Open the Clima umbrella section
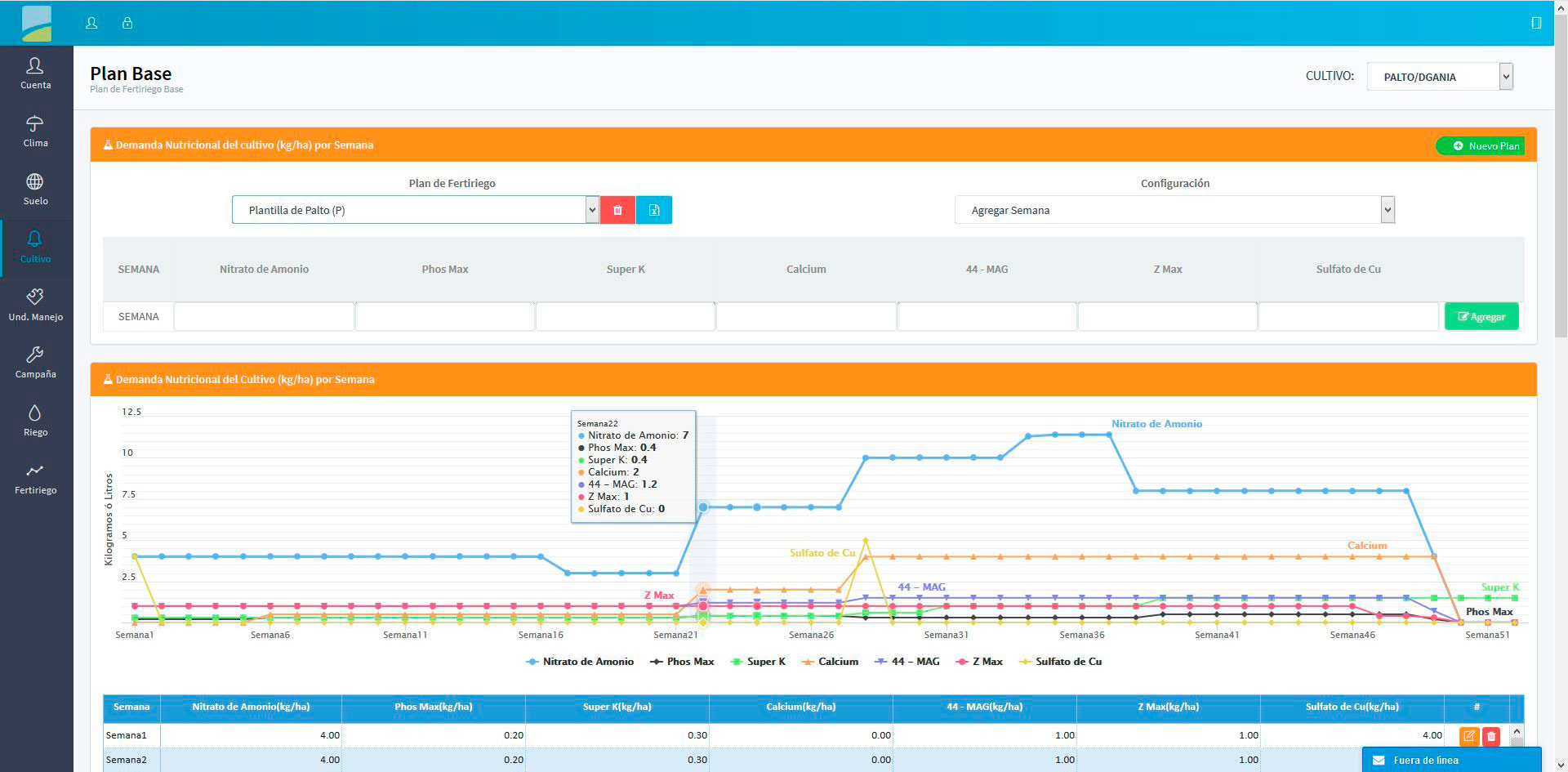Image resolution: width=1568 pixels, height=772 pixels. [x=35, y=131]
